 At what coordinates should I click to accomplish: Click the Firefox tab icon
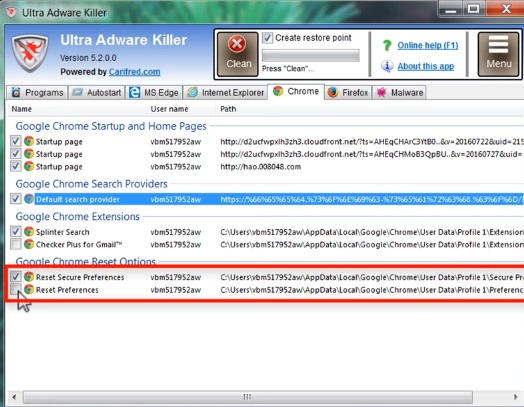coord(333,92)
